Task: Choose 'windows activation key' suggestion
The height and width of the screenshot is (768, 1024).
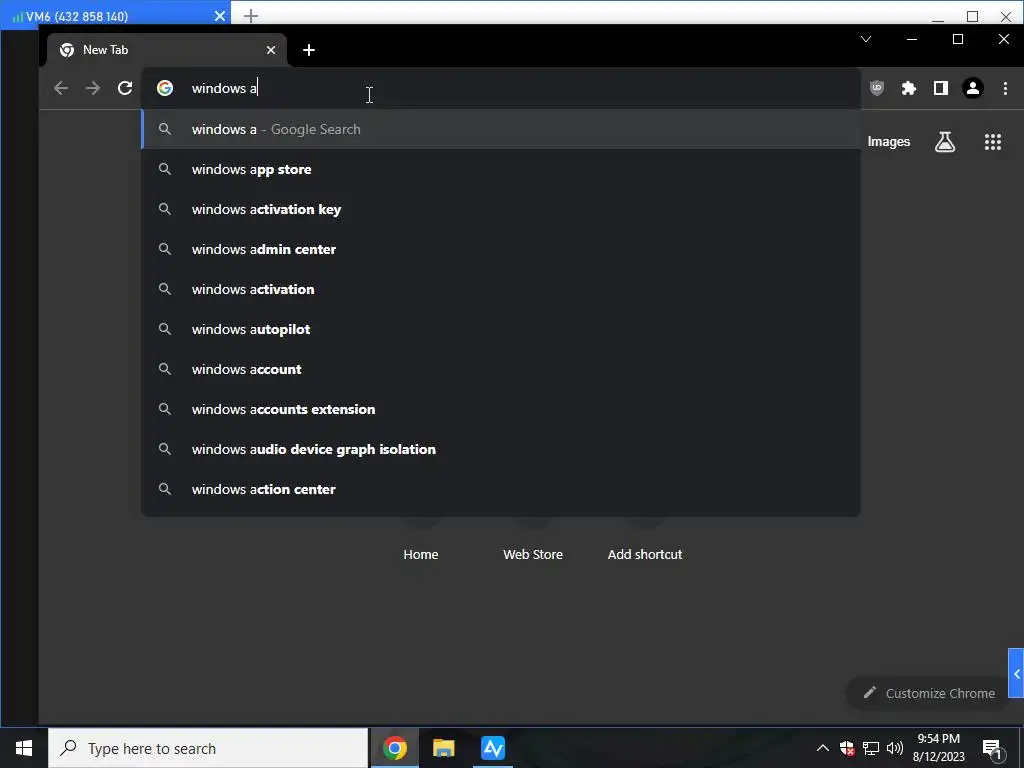Action: coord(500,209)
